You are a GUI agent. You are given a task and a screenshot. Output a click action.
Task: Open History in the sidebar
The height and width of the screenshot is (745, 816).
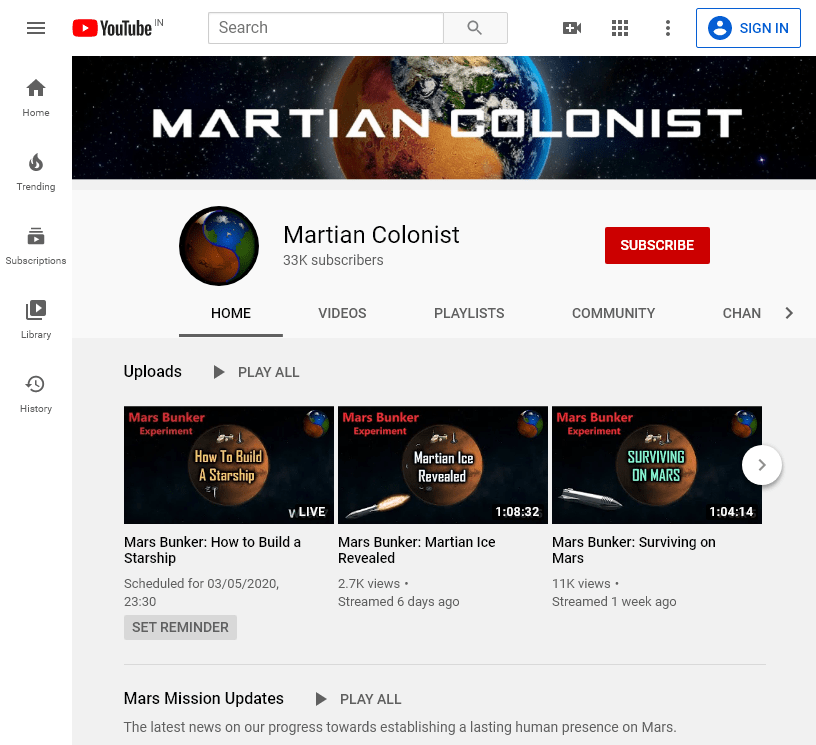(x=36, y=394)
